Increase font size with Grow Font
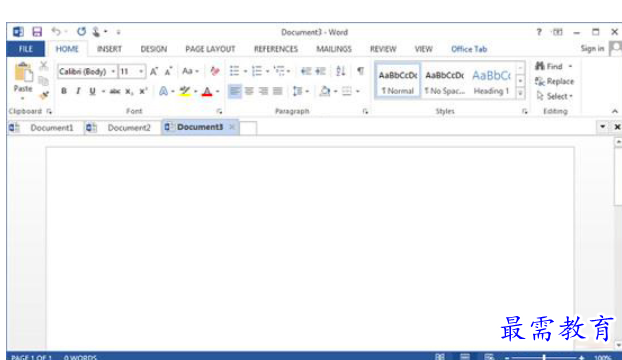The image size is (622, 360). coord(154,71)
